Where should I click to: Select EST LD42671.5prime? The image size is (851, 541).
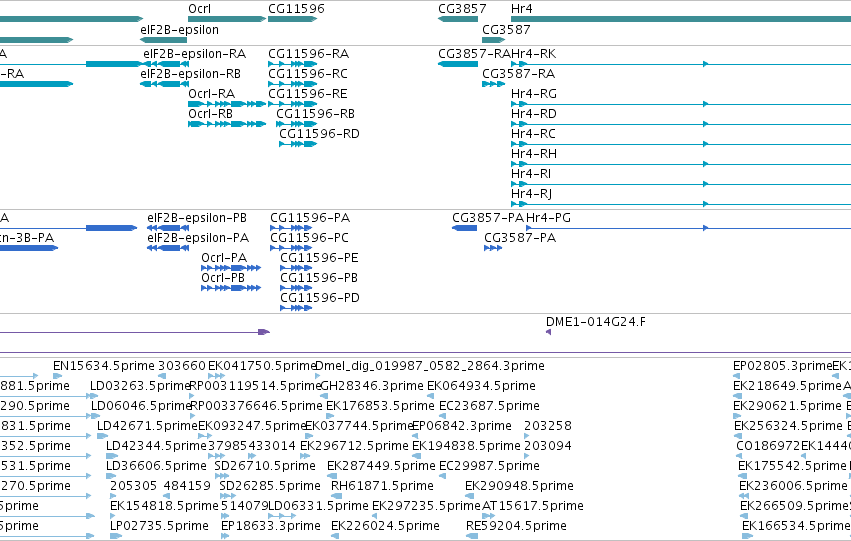coord(147,427)
